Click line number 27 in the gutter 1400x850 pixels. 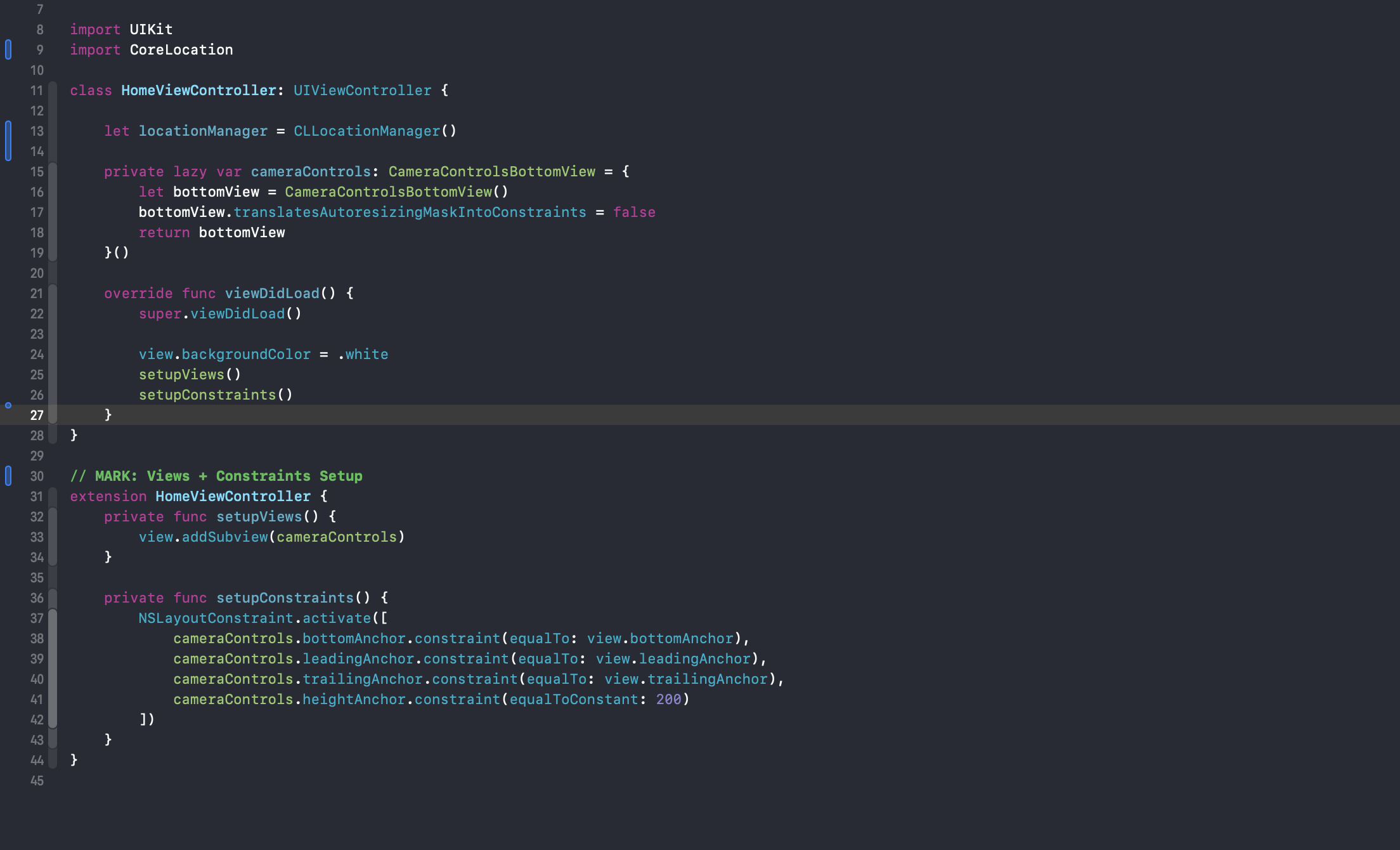(37, 415)
